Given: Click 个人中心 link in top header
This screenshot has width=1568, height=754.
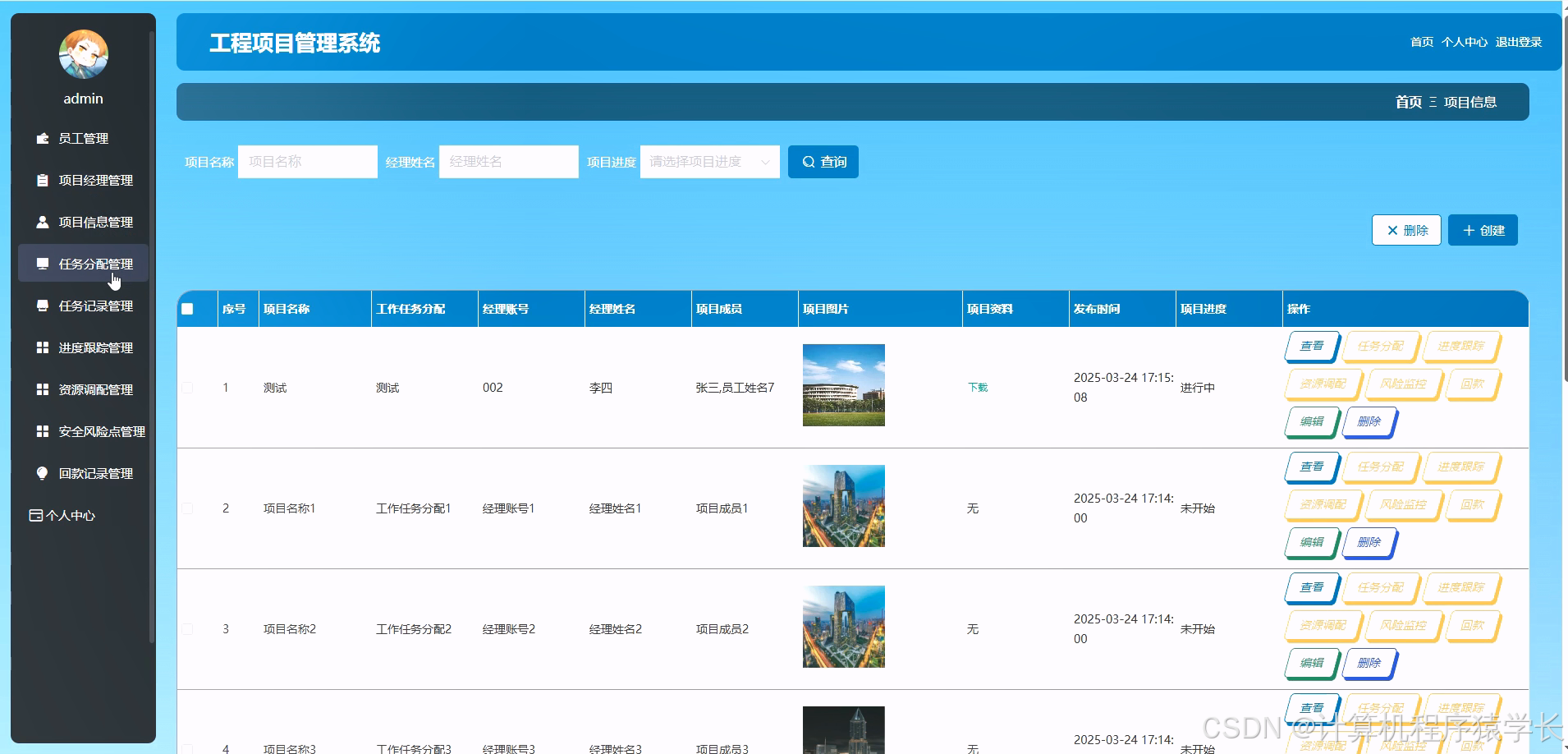Looking at the screenshot, I should click(1465, 42).
